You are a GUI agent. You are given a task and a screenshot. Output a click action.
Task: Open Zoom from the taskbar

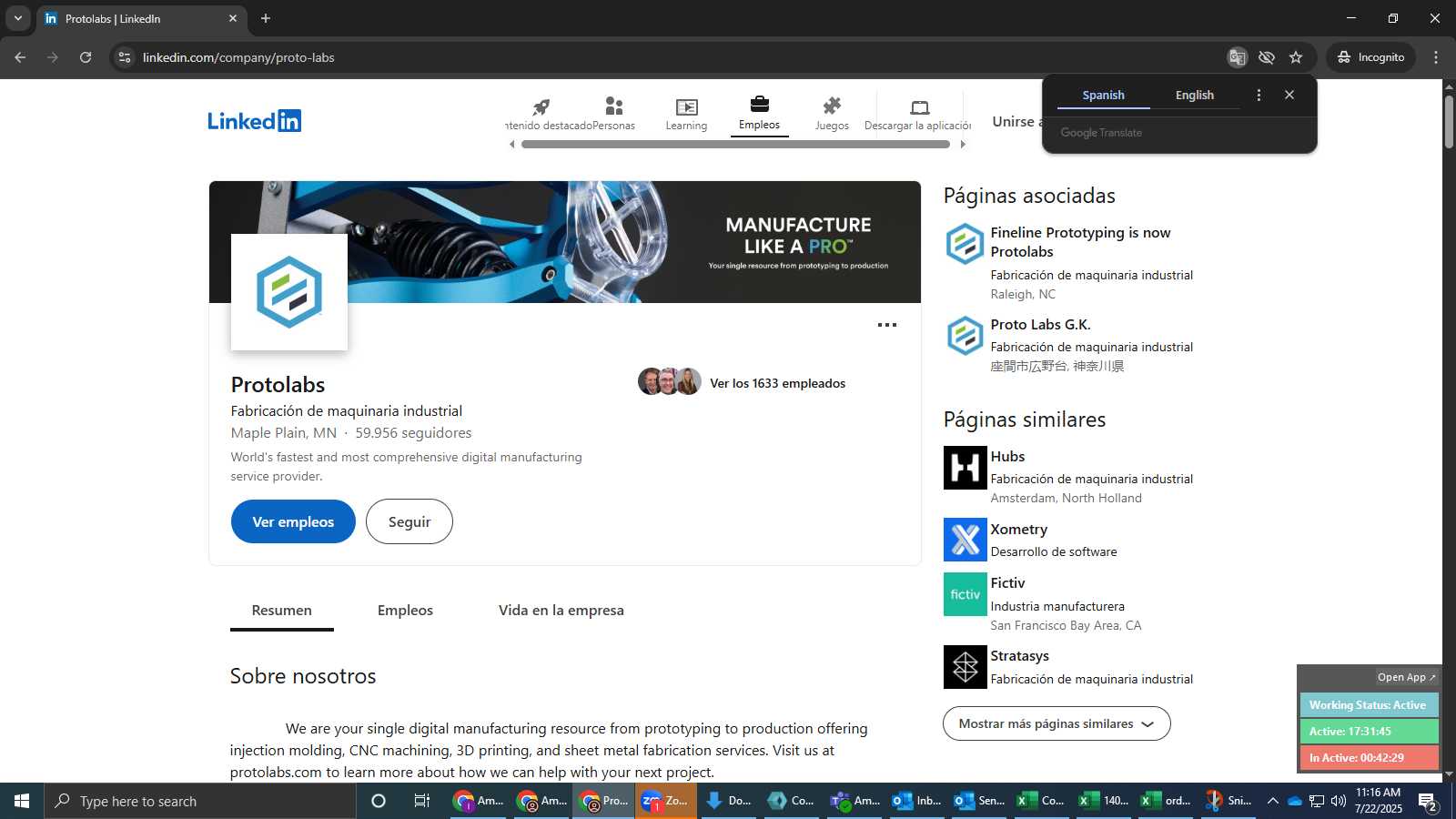pyautogui.click(x=666, y=801)
